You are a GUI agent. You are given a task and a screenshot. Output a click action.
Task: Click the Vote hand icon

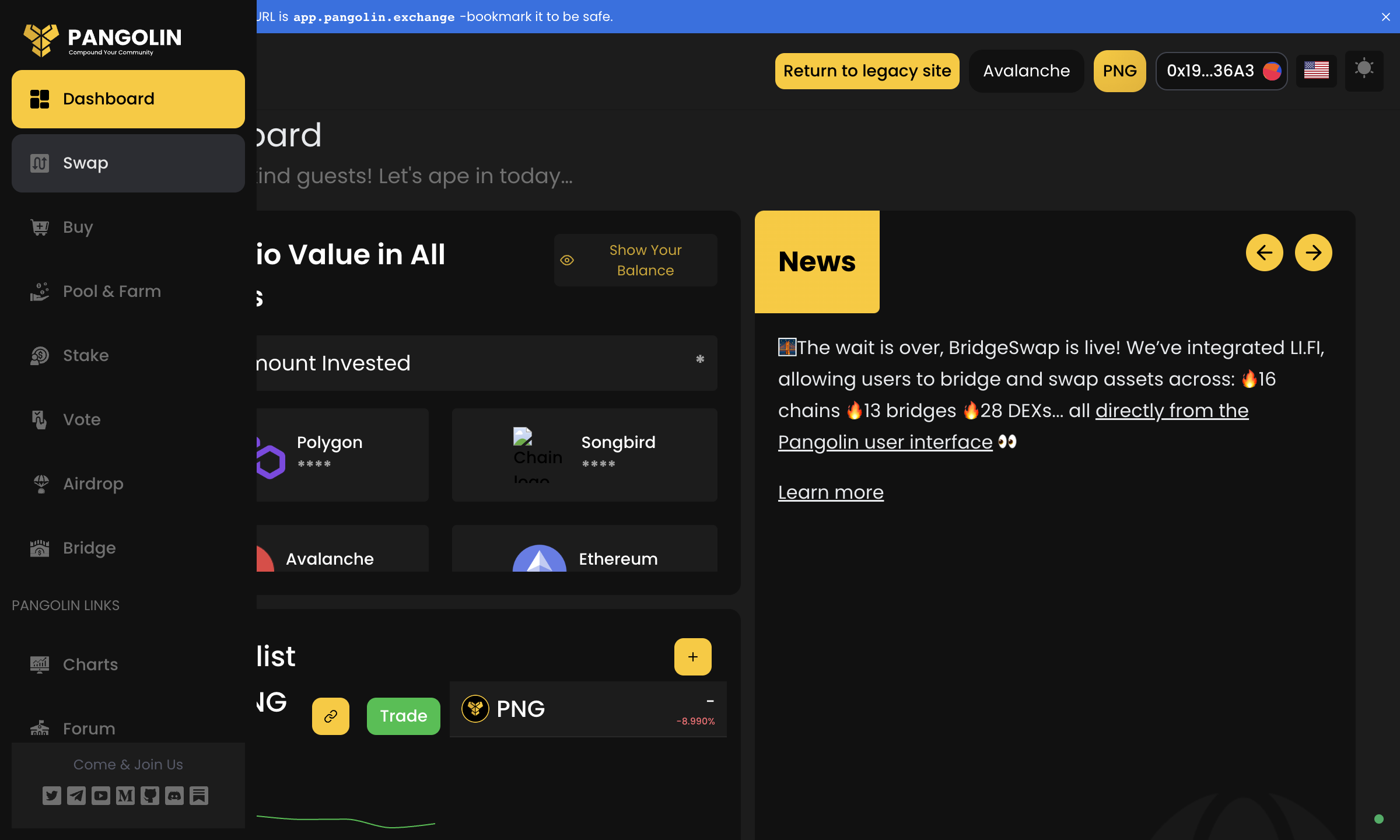(40, 420)
